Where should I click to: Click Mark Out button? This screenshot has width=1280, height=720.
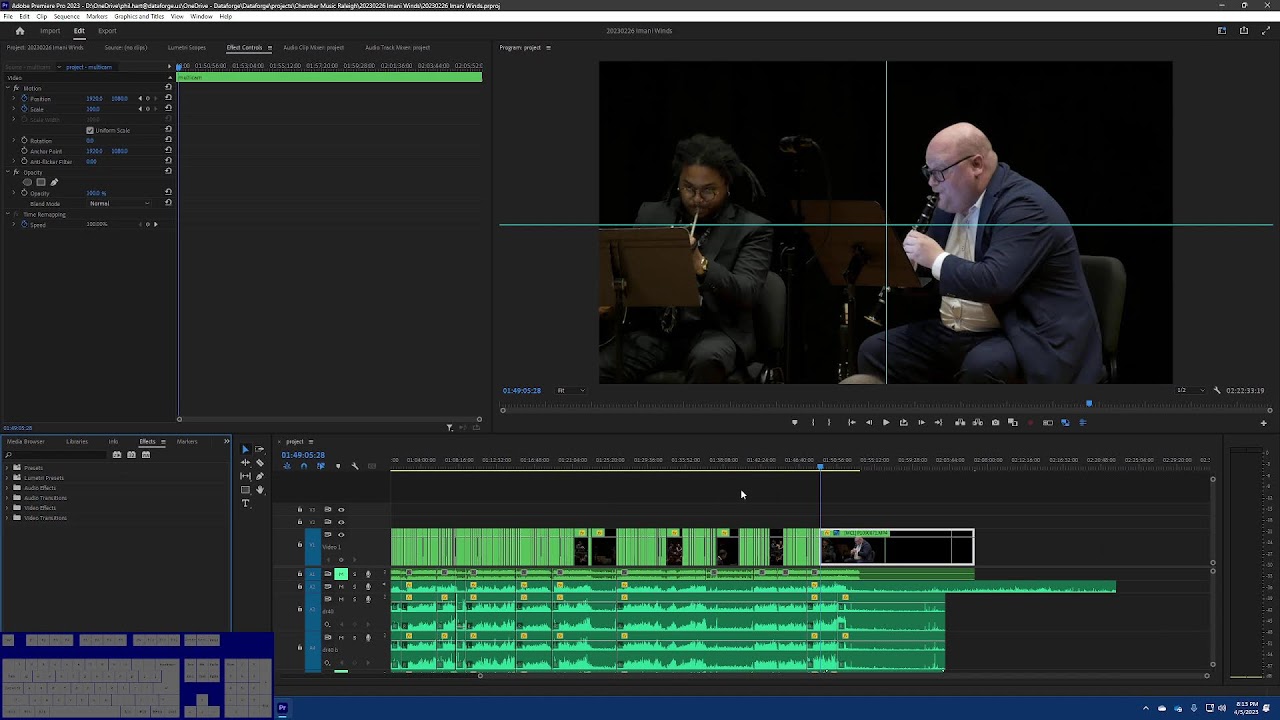[829, 422]
